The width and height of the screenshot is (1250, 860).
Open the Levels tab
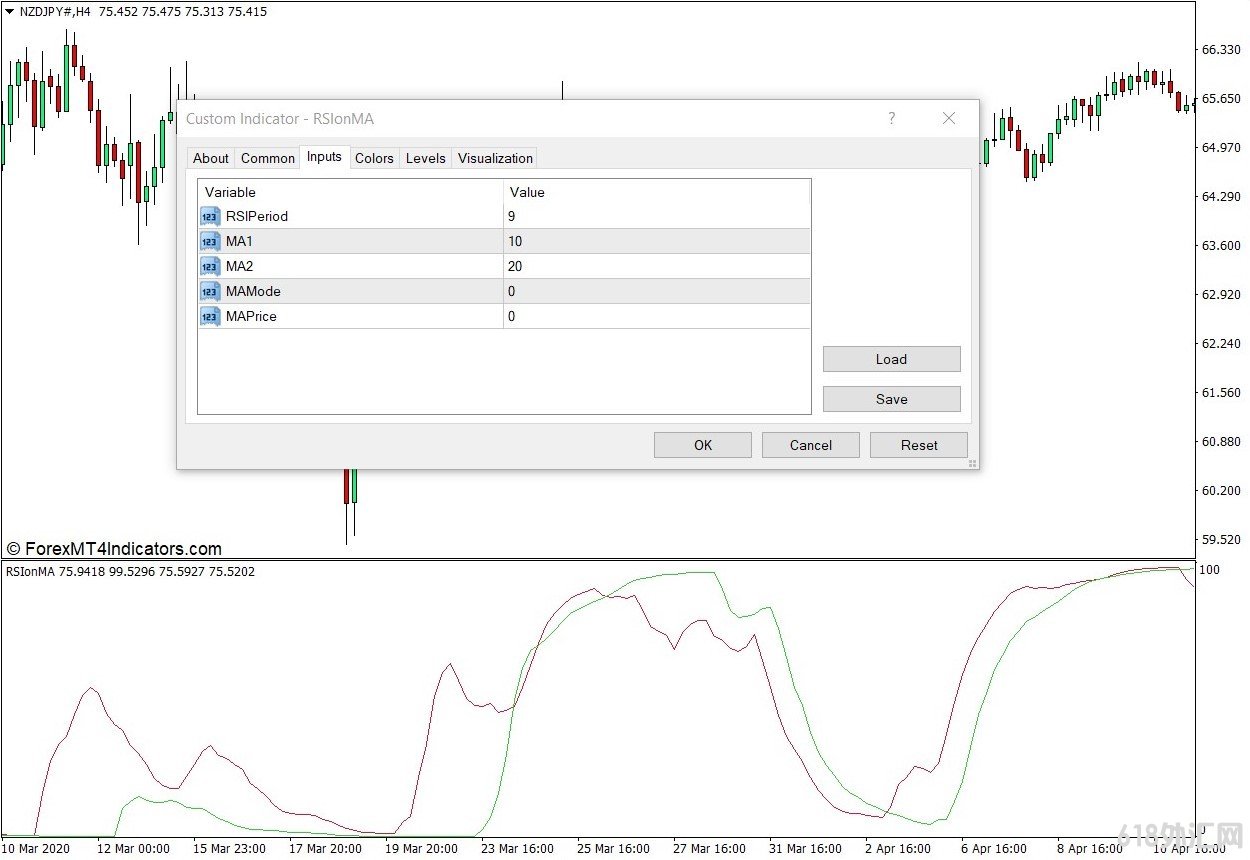(x=426, y=158)
